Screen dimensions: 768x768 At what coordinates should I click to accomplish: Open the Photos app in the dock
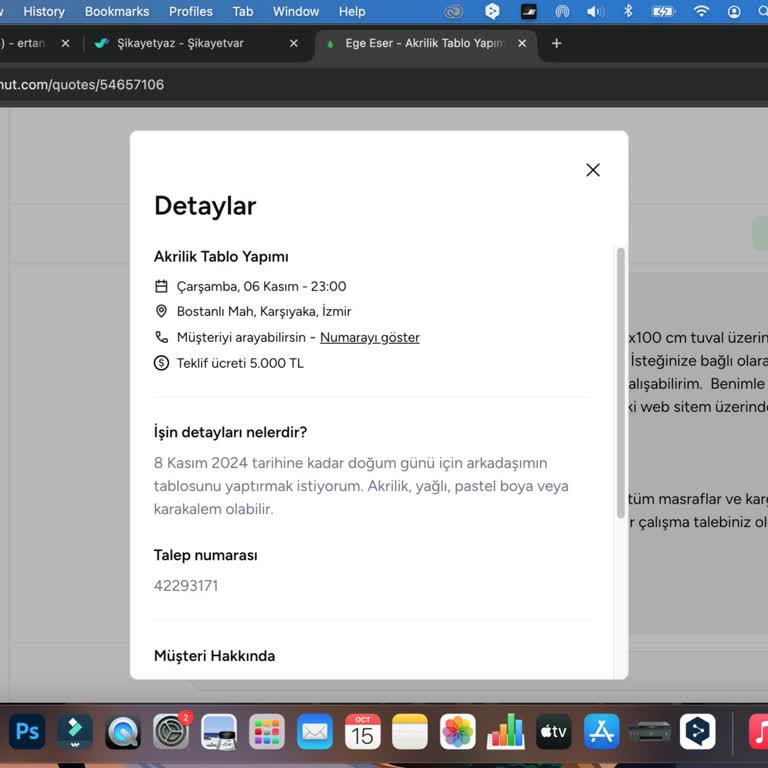458,732
